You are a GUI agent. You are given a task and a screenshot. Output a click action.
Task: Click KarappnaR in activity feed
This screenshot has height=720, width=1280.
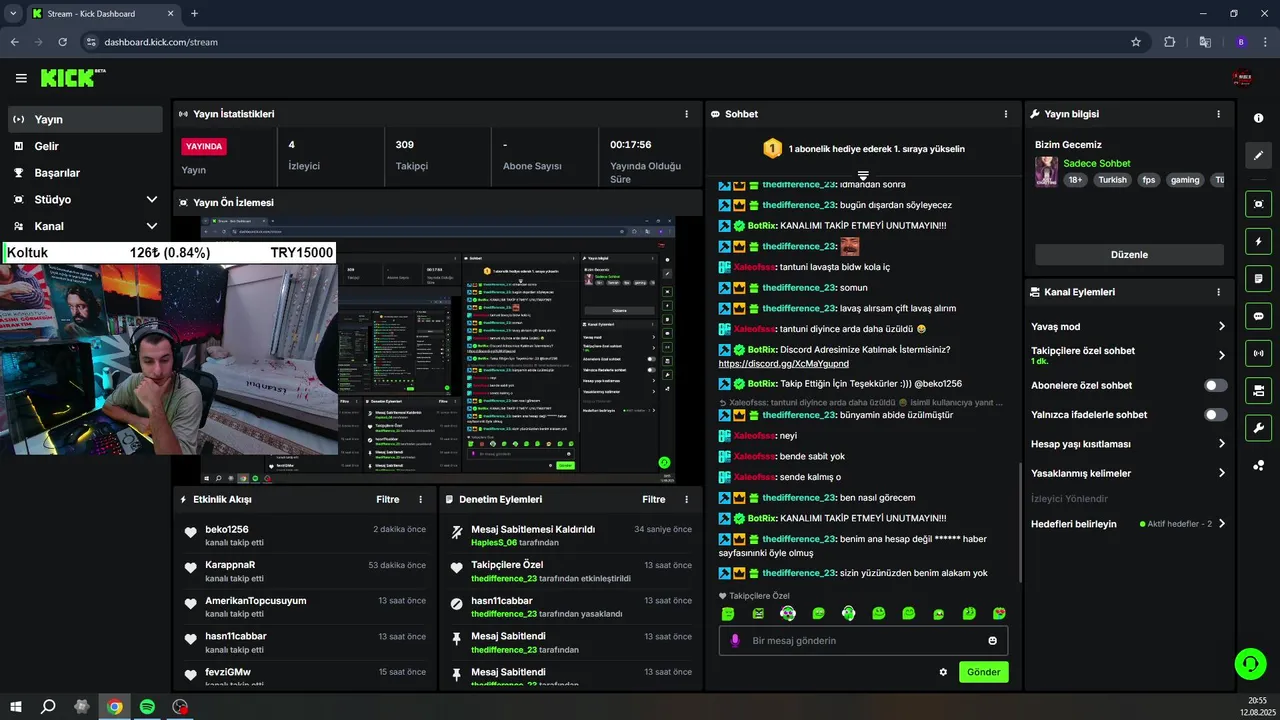pyautogui.click(x=230, y=565)
